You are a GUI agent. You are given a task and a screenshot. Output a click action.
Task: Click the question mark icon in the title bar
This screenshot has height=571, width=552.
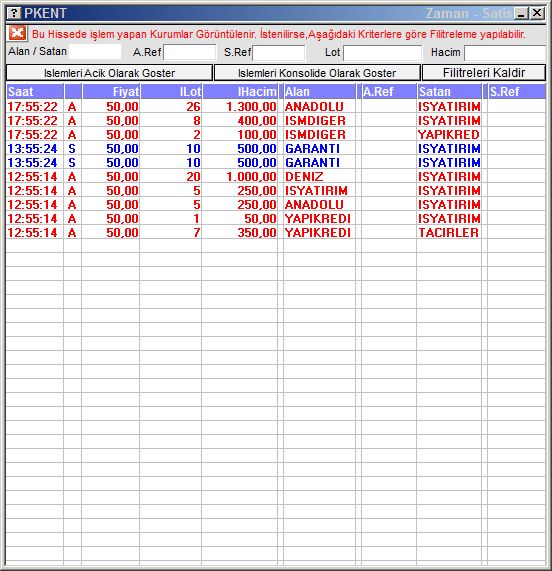[14, 13]
